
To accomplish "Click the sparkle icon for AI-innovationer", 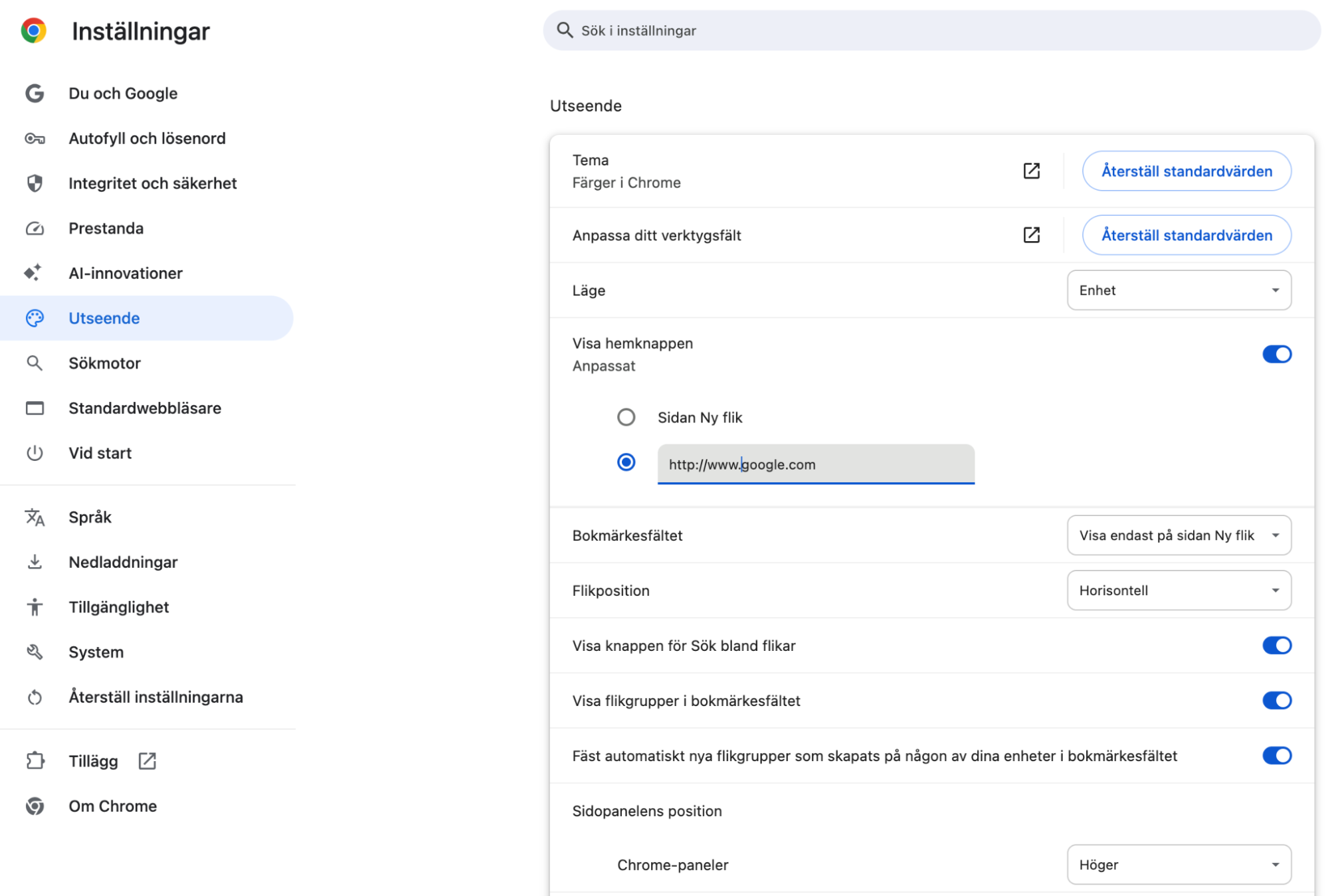I will tap(33, 273).
